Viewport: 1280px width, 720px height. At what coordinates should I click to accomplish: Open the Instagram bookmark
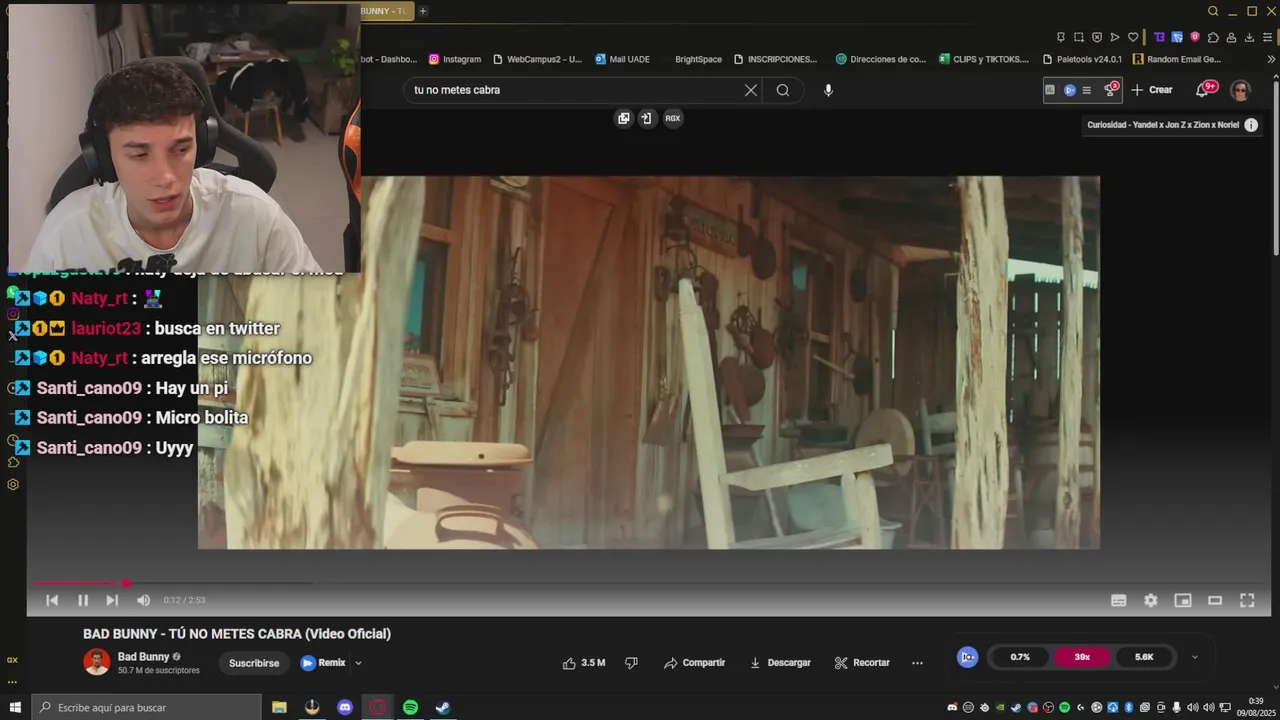(455, 59)
